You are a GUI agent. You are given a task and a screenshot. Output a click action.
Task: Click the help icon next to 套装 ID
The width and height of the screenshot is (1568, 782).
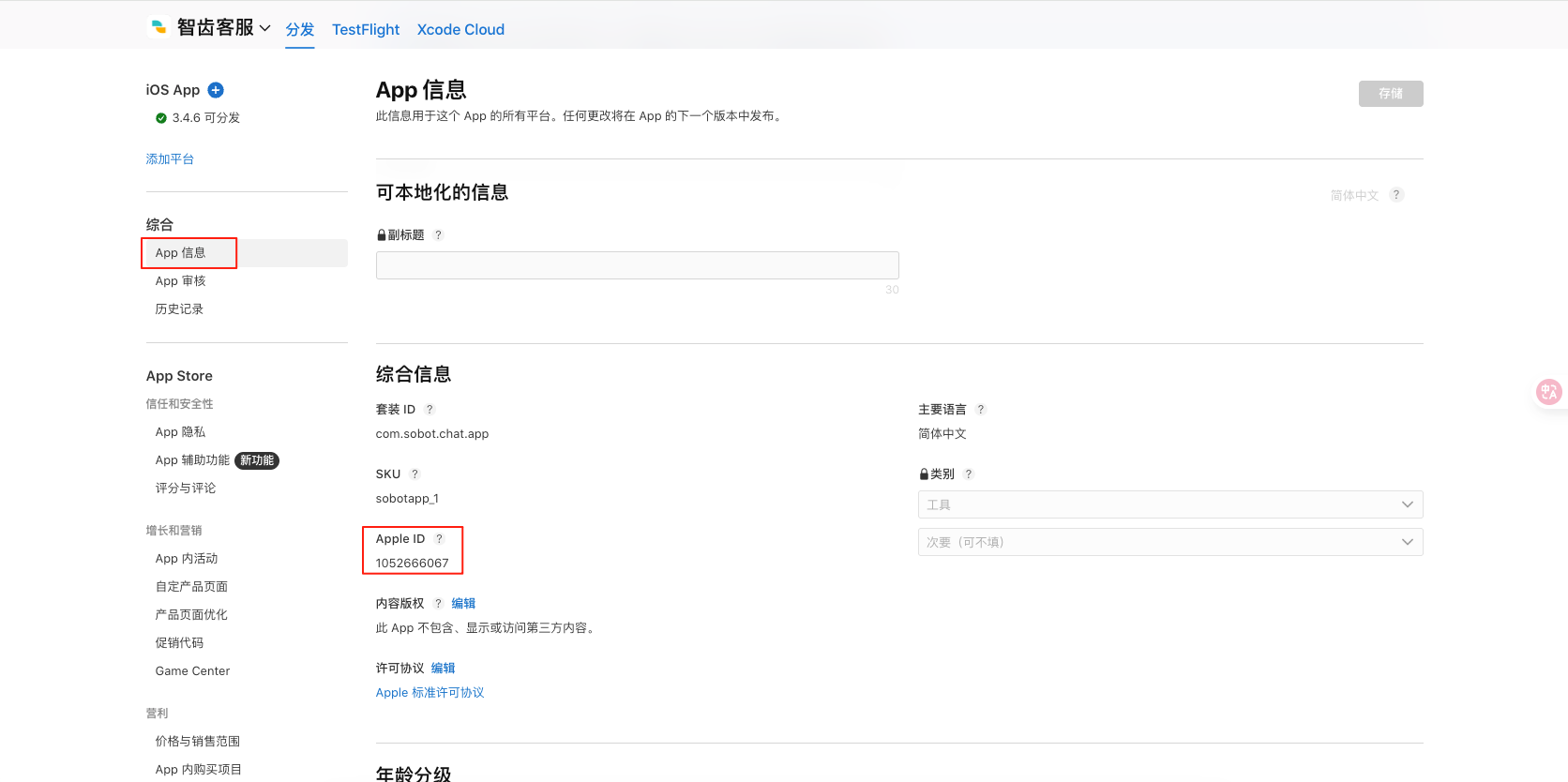tap(430, 410)
